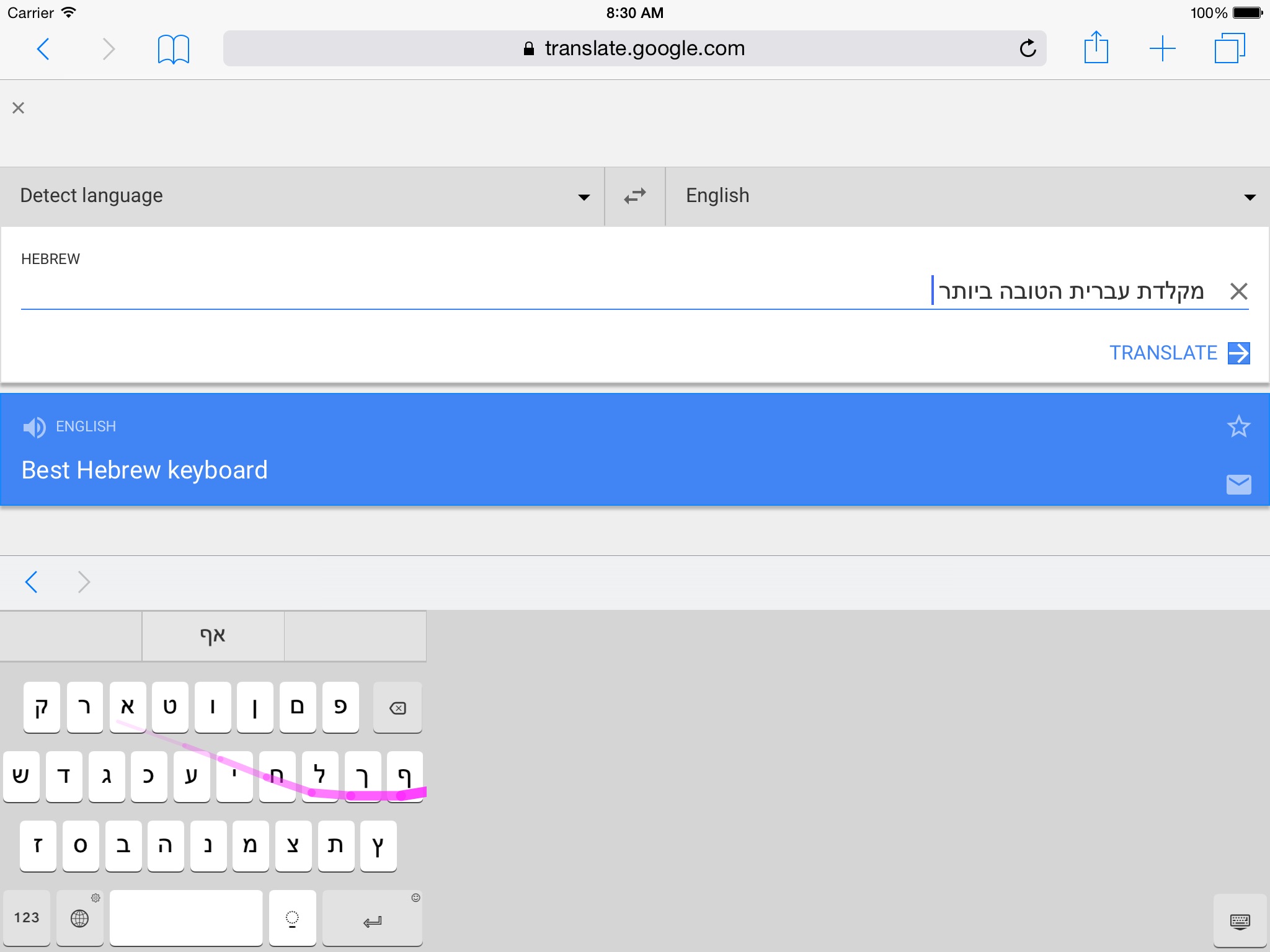
Task: Add a new Safari tab
Action: click(1162, 48)
